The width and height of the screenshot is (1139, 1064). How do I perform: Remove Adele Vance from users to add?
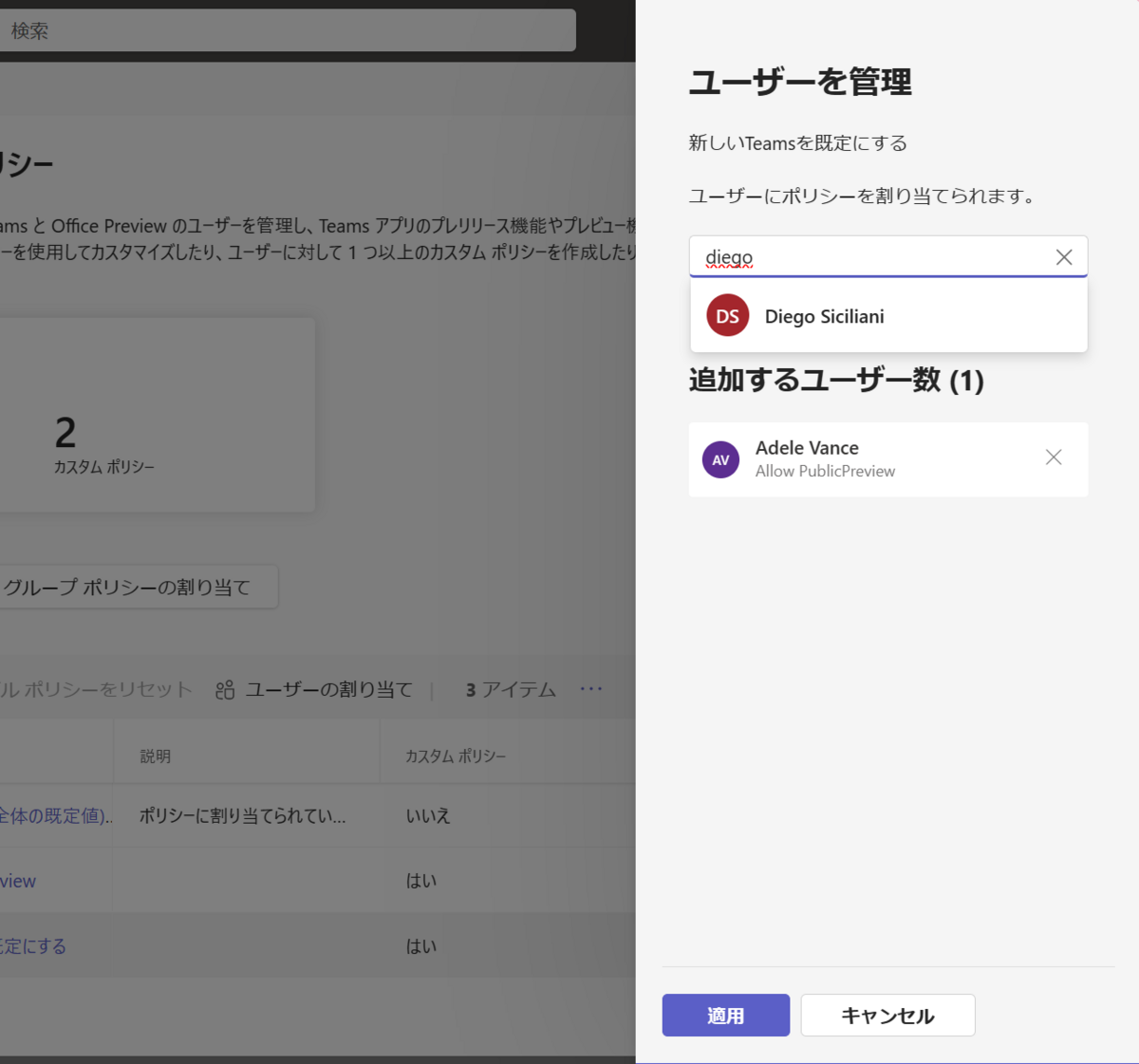1054,457
